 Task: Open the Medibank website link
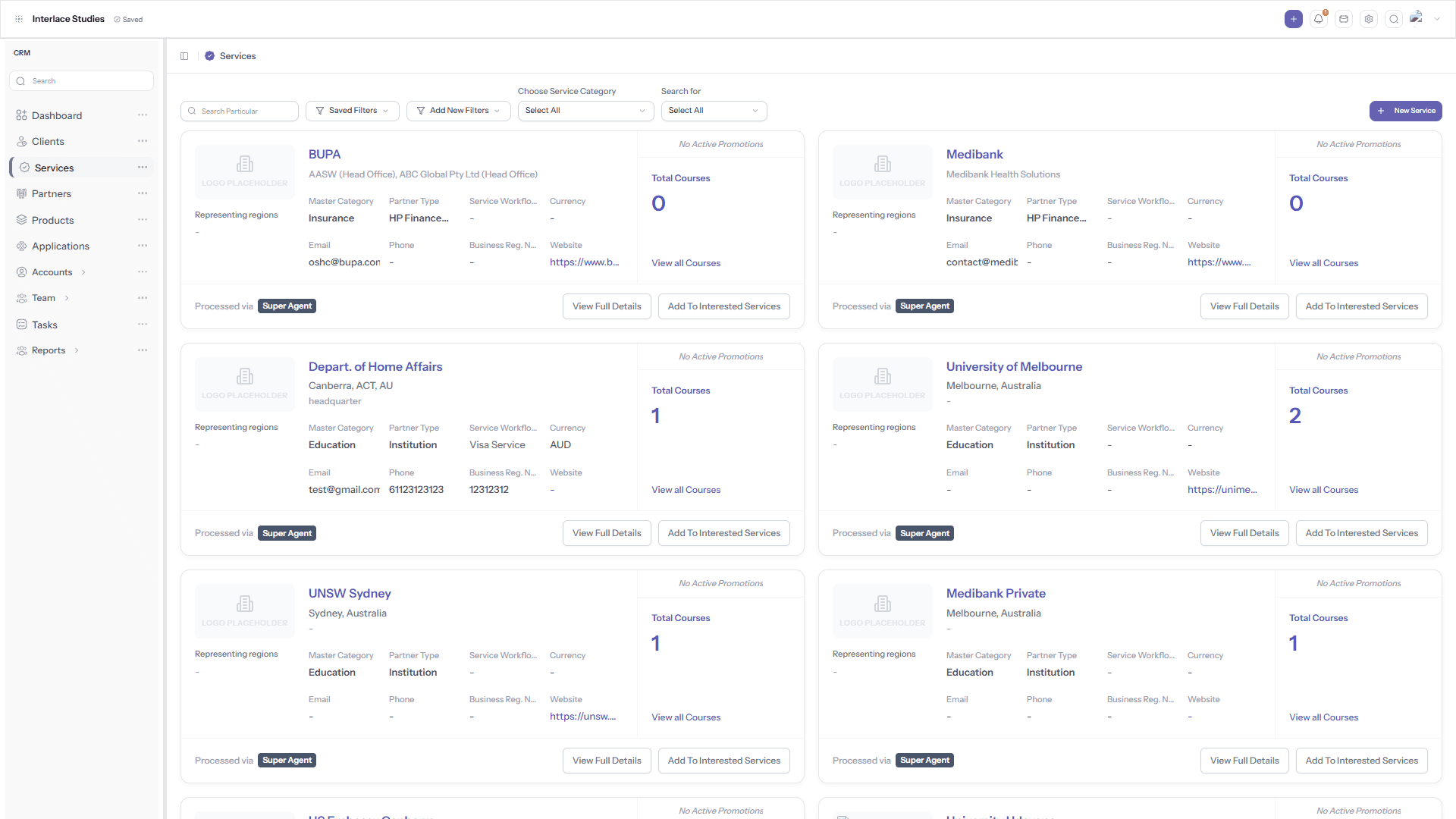pyautogui.click(x=1219, y=262)
